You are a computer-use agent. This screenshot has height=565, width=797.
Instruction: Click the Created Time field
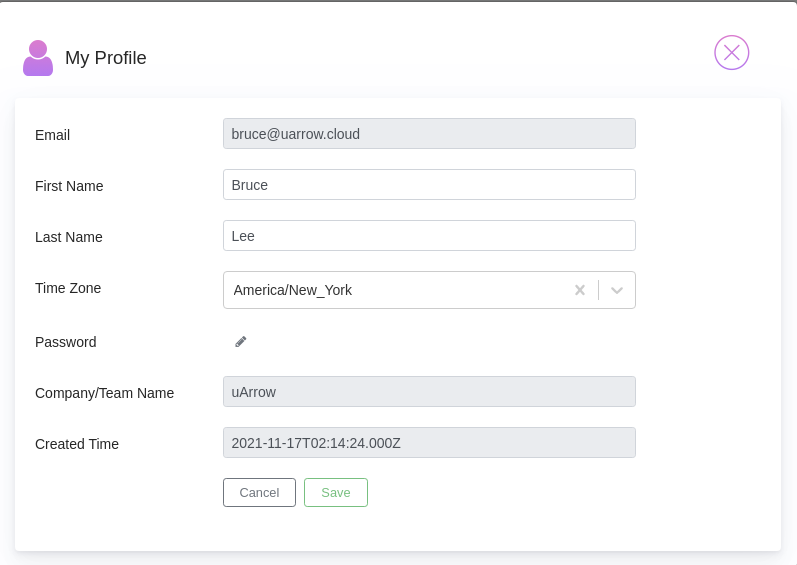(429, 443)
